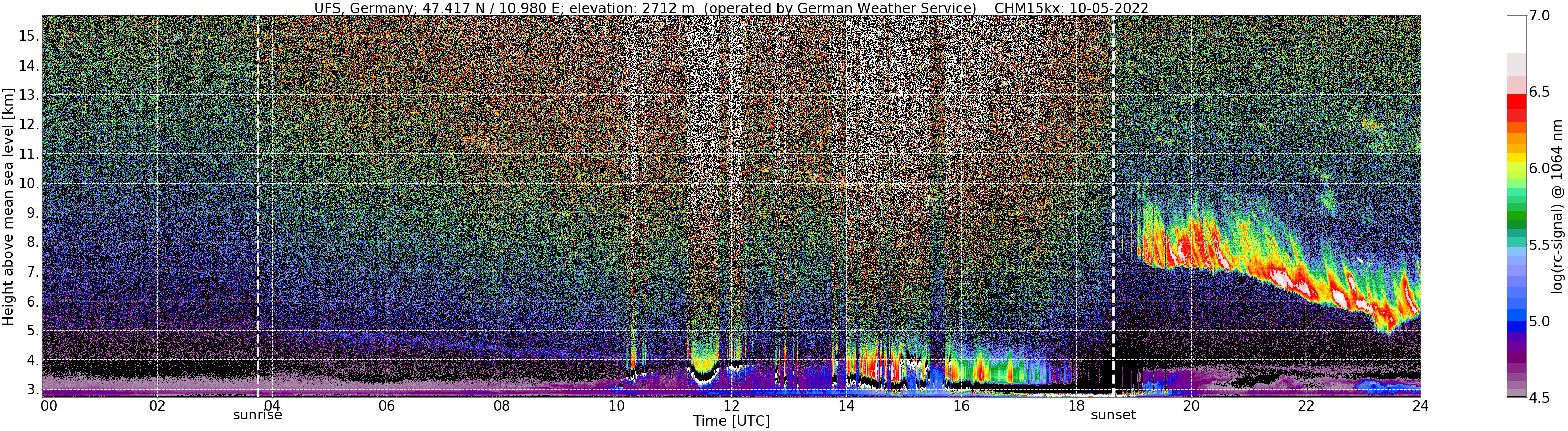Click the height axis tick label 6.
The image size is (1568, 431).
point(33,301)
